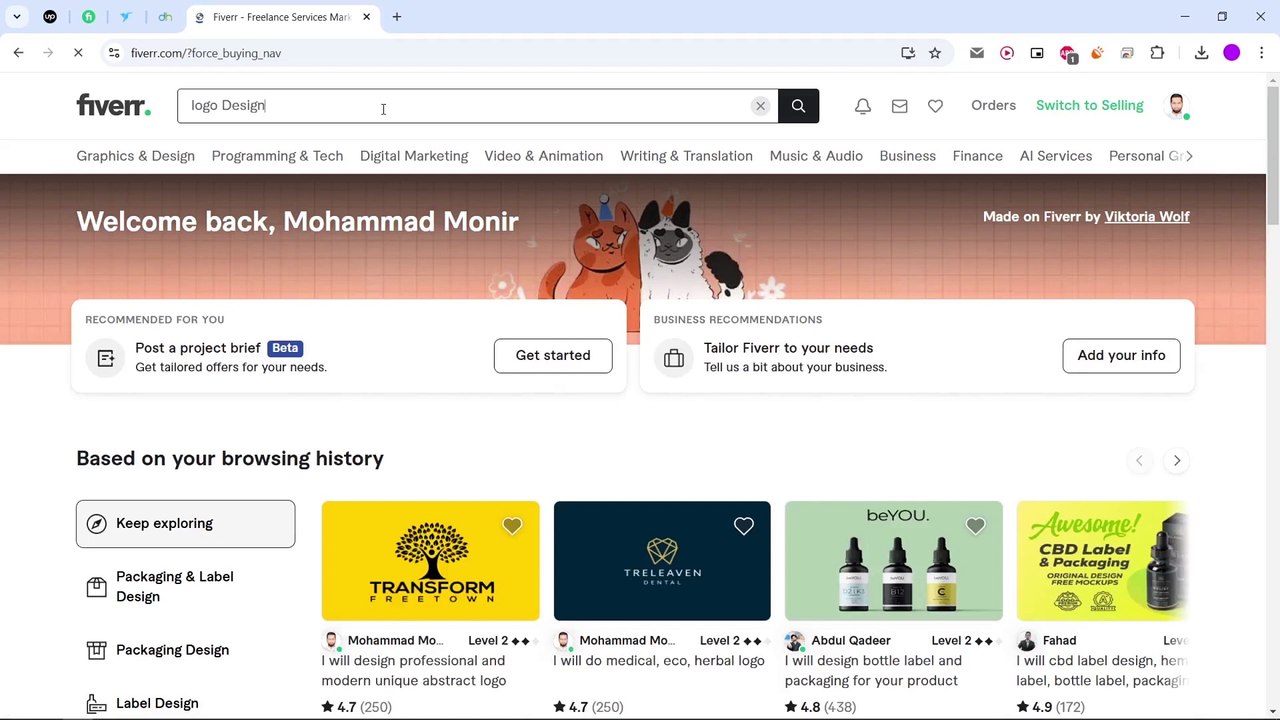The width and height of the screenshot is (1280, 720).
Task: Open Programming & Tech category
Action: pyautogui.click(x=277, y=156)
